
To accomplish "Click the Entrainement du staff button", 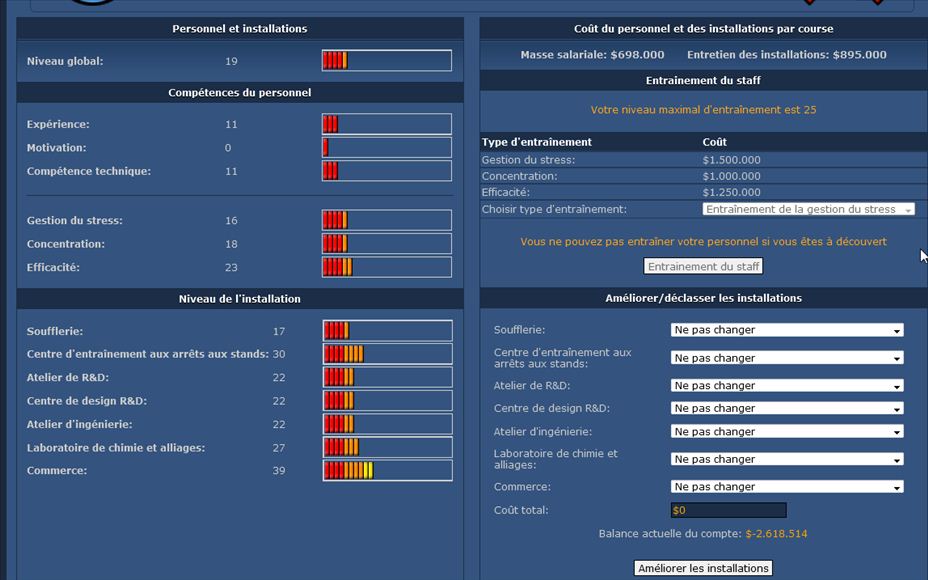I will coord(703,266).
